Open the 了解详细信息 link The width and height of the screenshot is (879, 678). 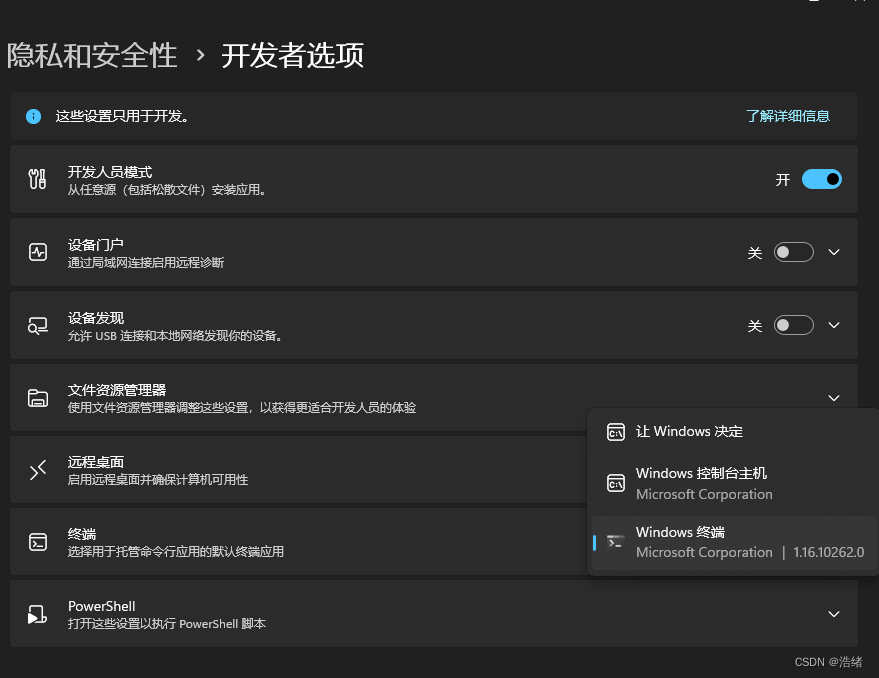point(787,116)
